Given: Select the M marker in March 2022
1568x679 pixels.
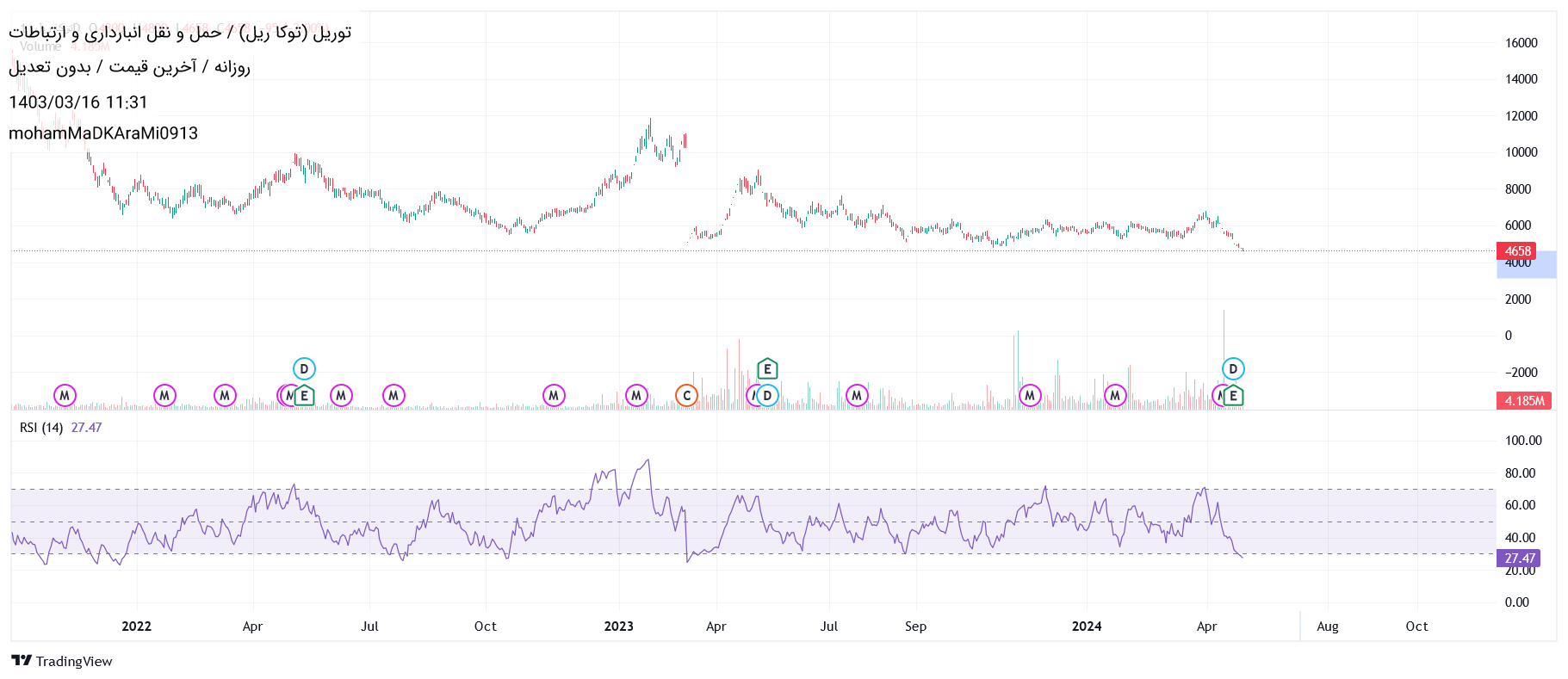Looking at the screenshot, I should [x=225, y=396].
